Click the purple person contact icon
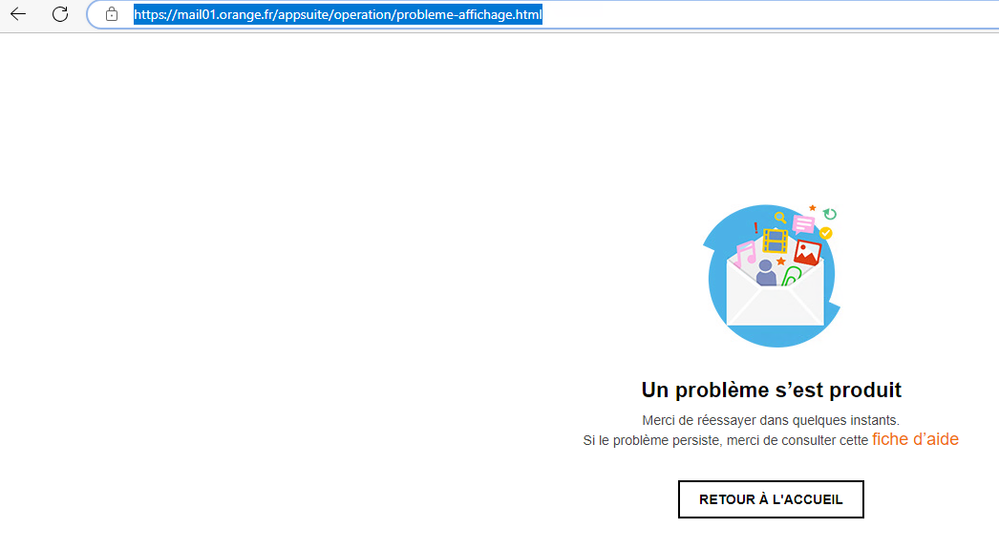This screenshot has width=999, height=547. [x=766, y=272]
